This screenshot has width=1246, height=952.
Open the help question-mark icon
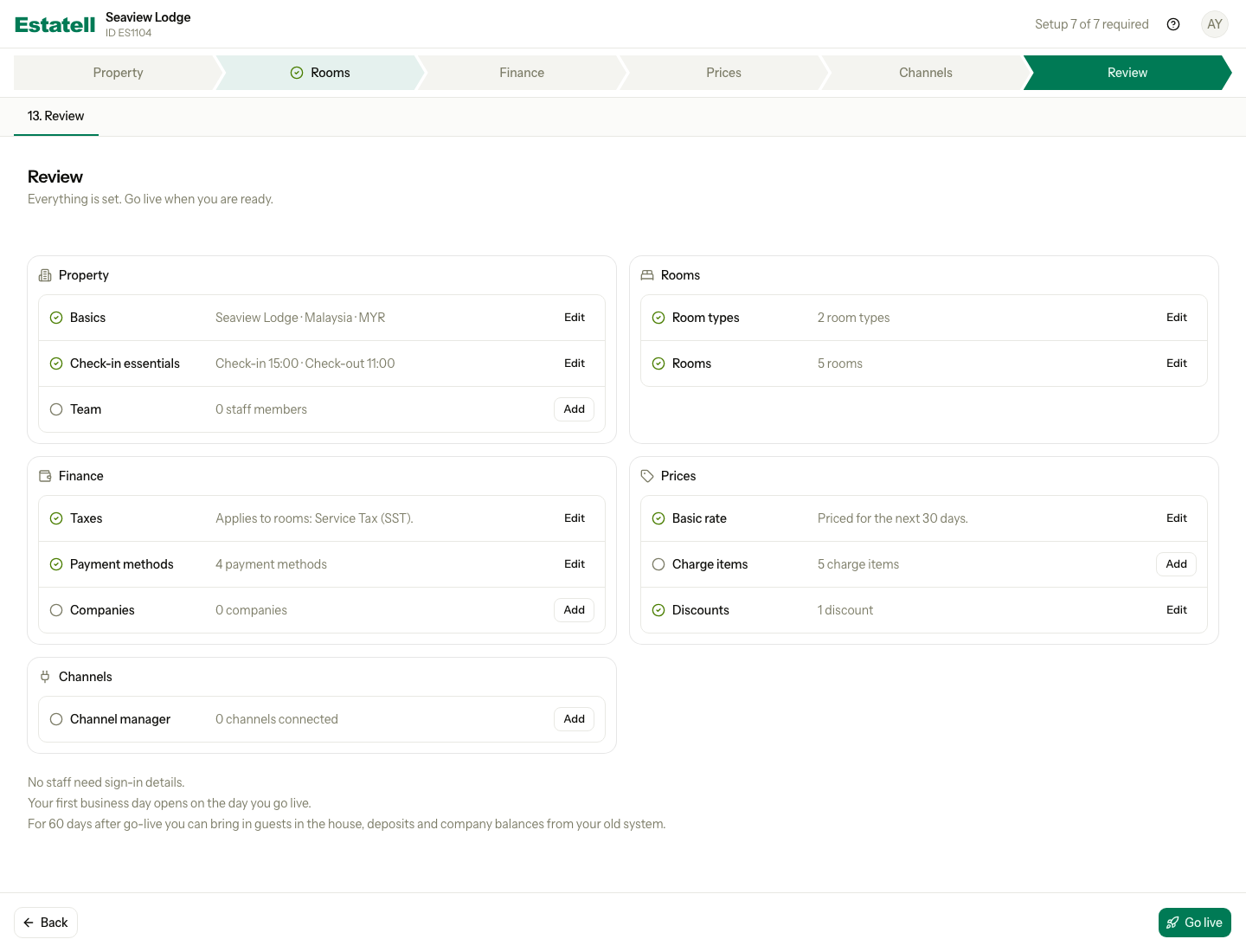[1173, 24]
